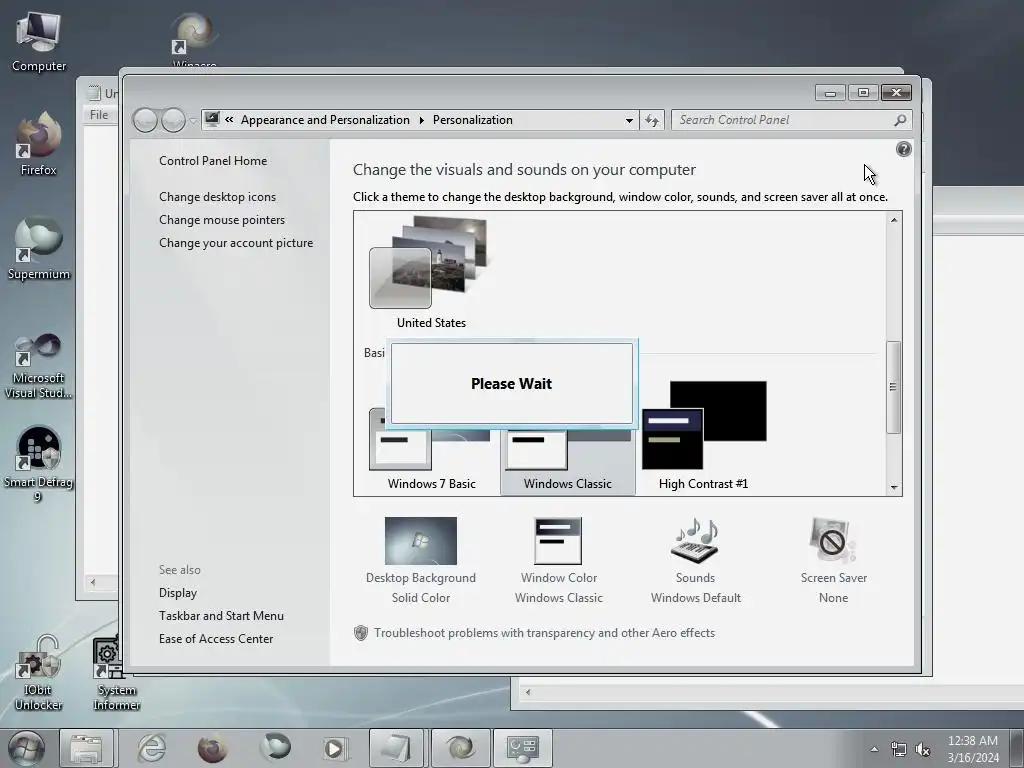Click the Forward navigation button
1024x768 pixels.
click(x=173, y=120)
